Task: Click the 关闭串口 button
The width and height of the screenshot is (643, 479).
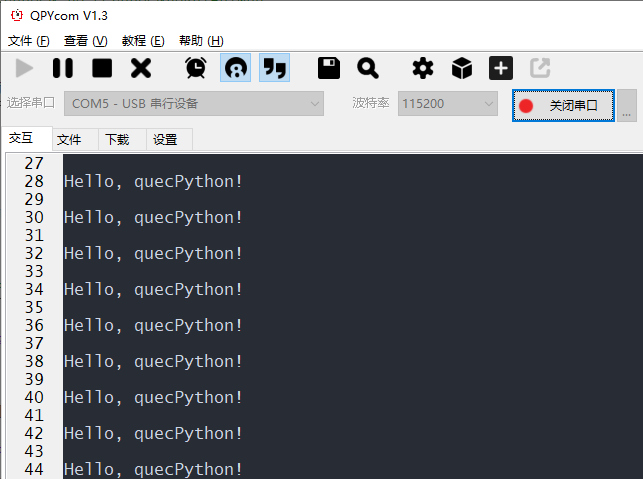Action: point(563,105)
